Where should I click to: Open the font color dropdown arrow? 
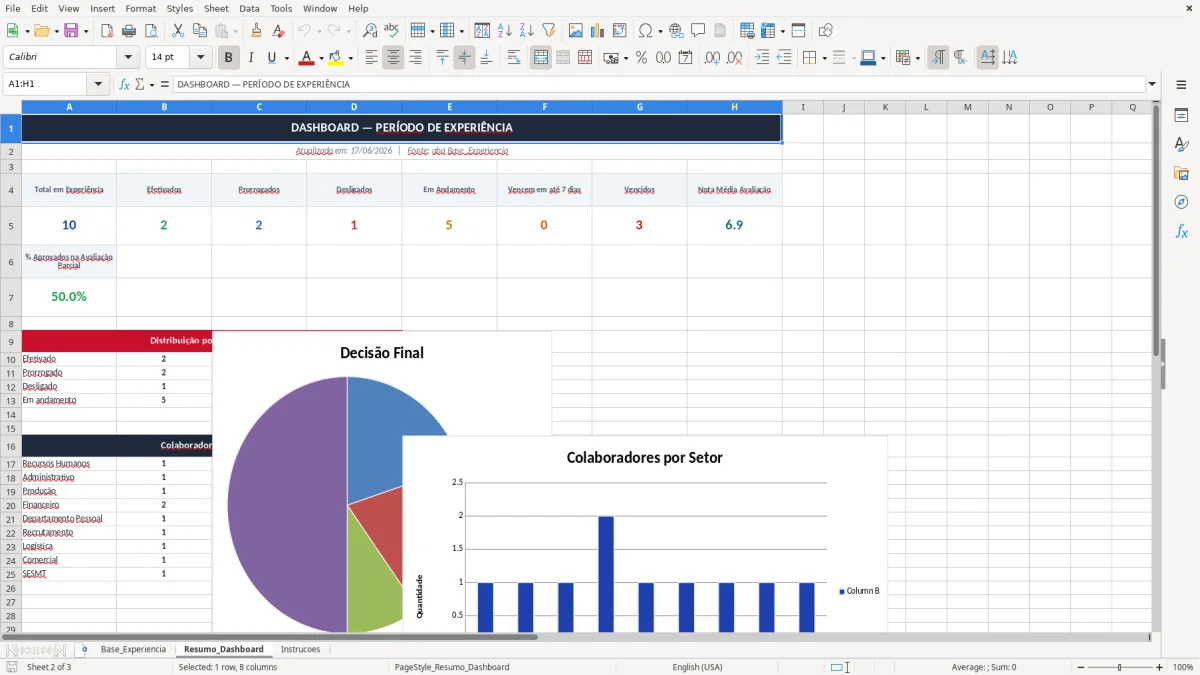click(x=321, y=58)
